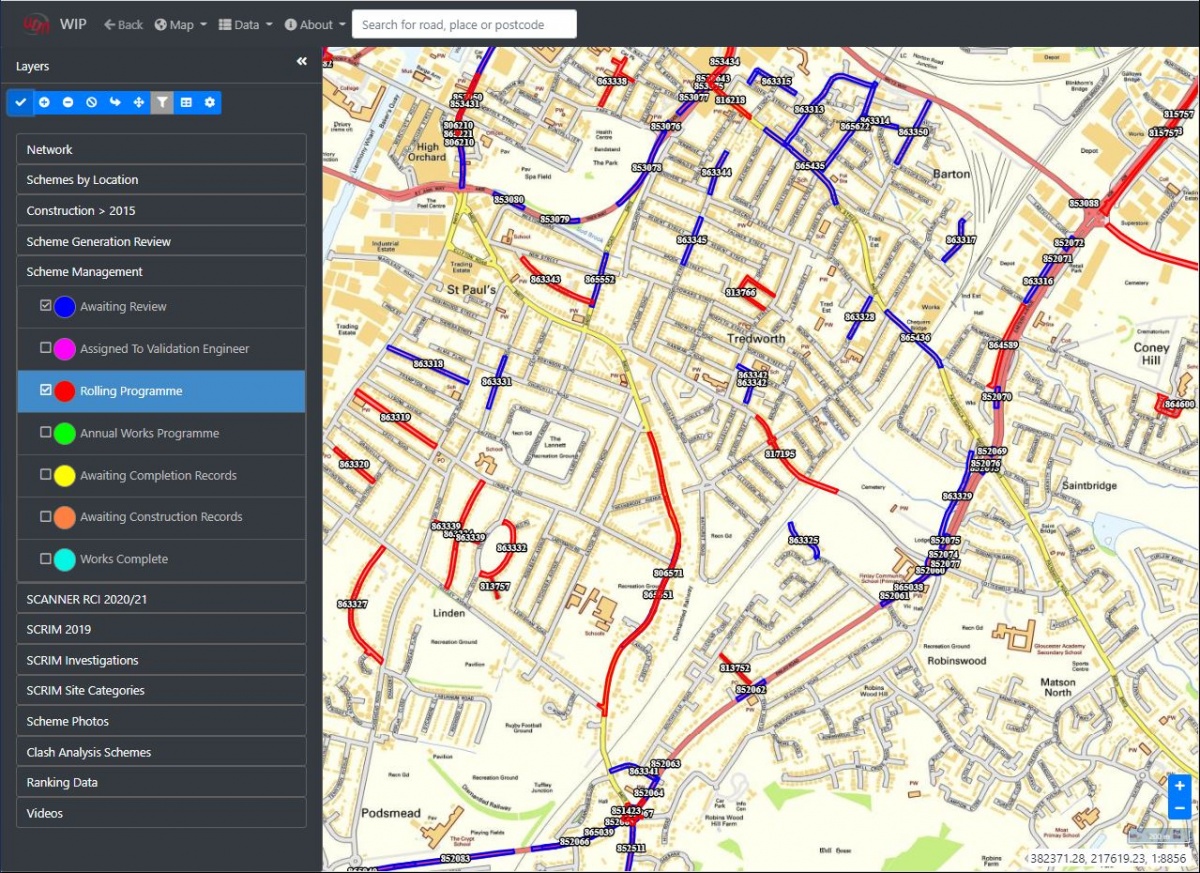Click the filter funnel icon
Image resolution: width=1200 pixels, height=873 pixels.
tap(162, 102)
